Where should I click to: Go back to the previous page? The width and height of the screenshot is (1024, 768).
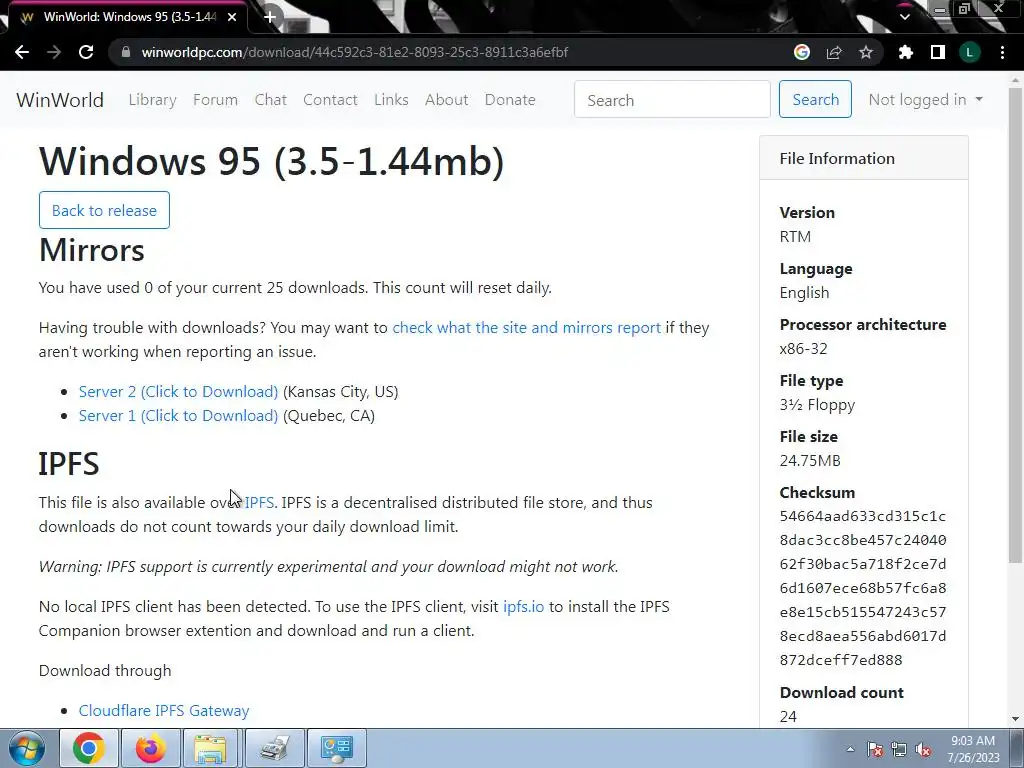[x=22, y=52]
